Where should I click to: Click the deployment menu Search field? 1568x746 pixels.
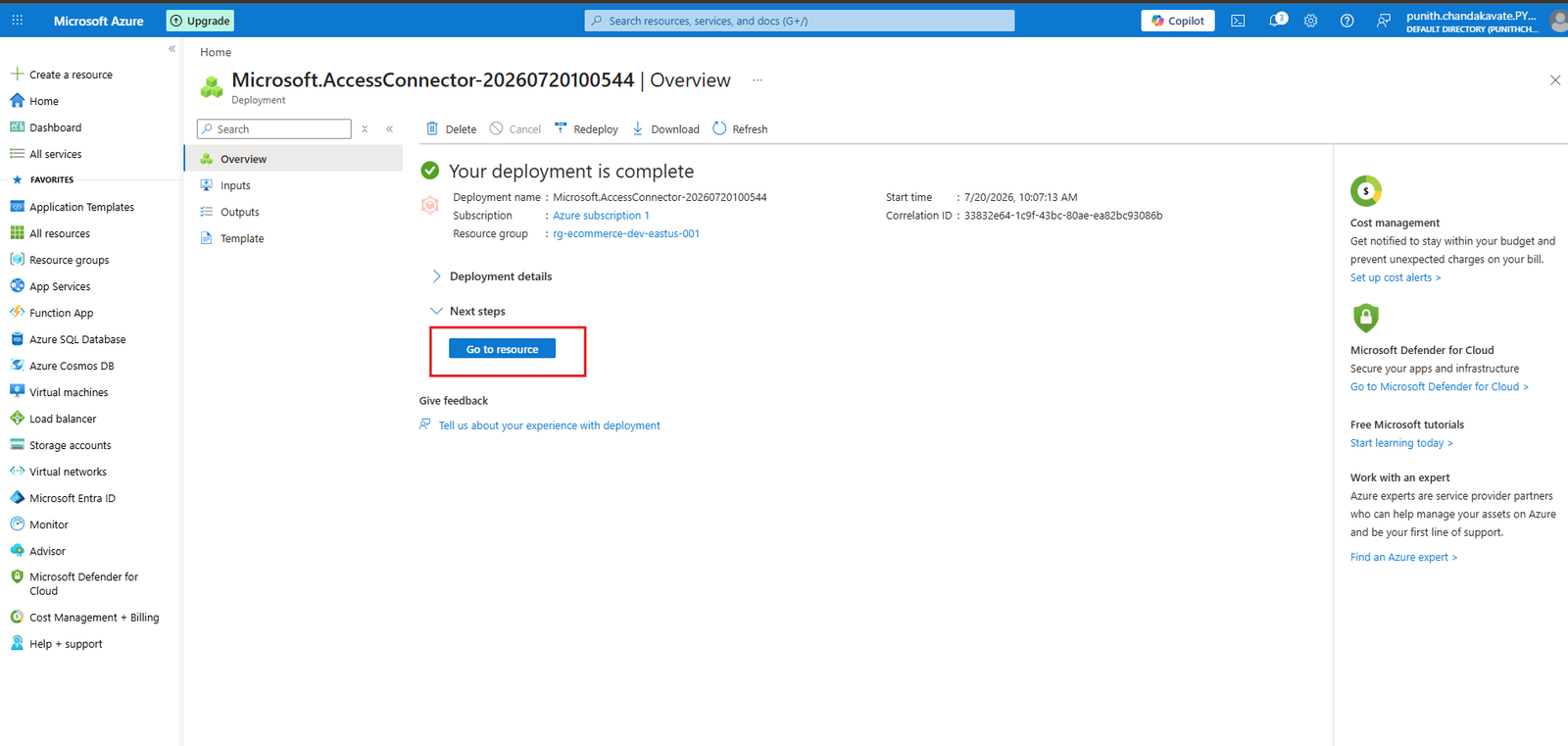pyautogui.click(x=274, y=128)
